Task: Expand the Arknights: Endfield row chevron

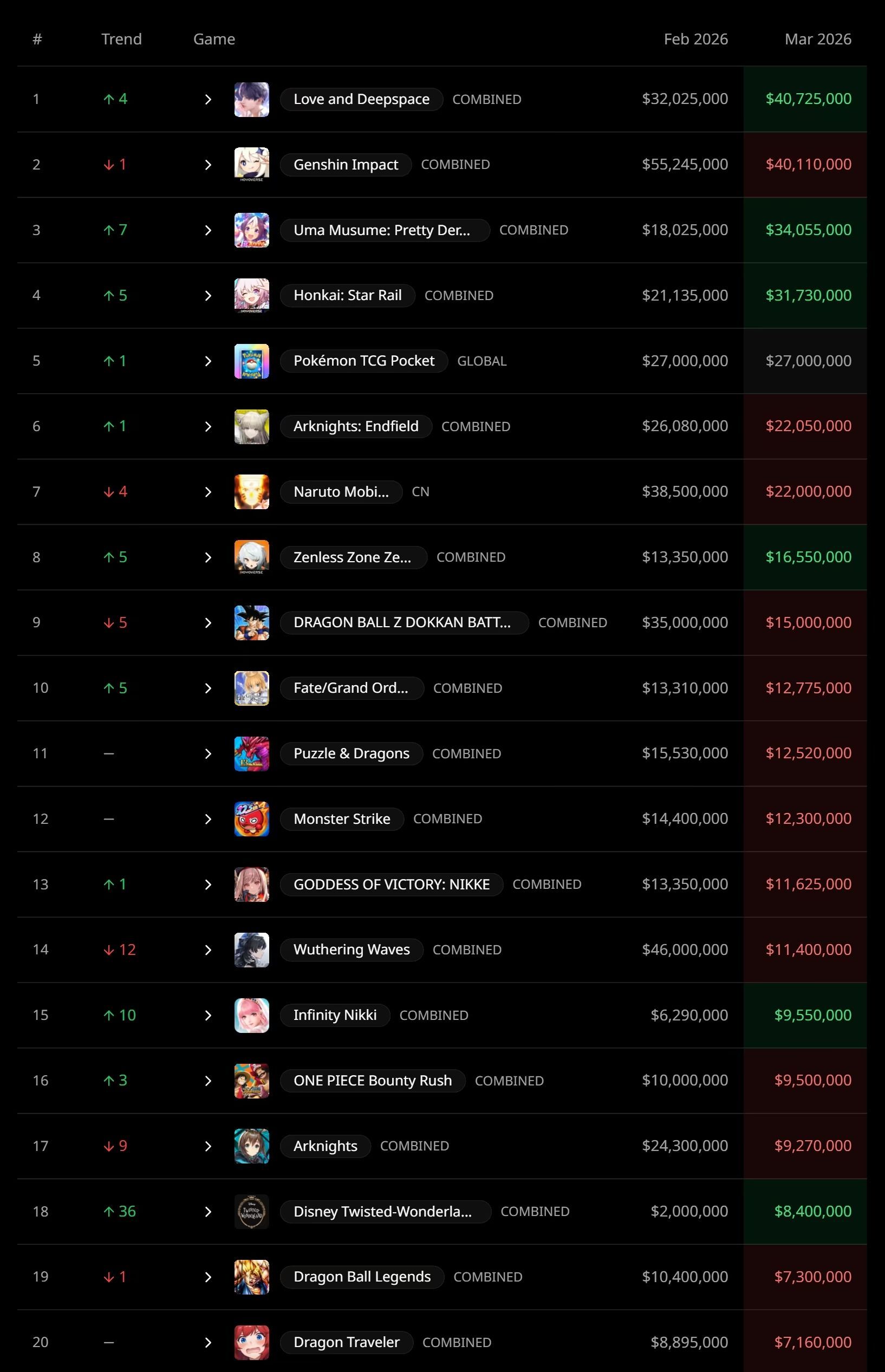Action: 208,427
